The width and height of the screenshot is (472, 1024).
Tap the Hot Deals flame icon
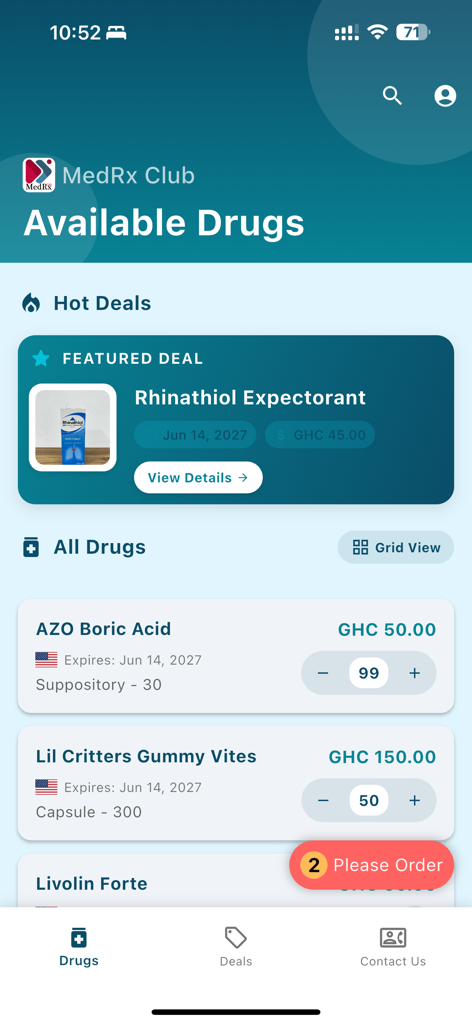pos(31,303)
